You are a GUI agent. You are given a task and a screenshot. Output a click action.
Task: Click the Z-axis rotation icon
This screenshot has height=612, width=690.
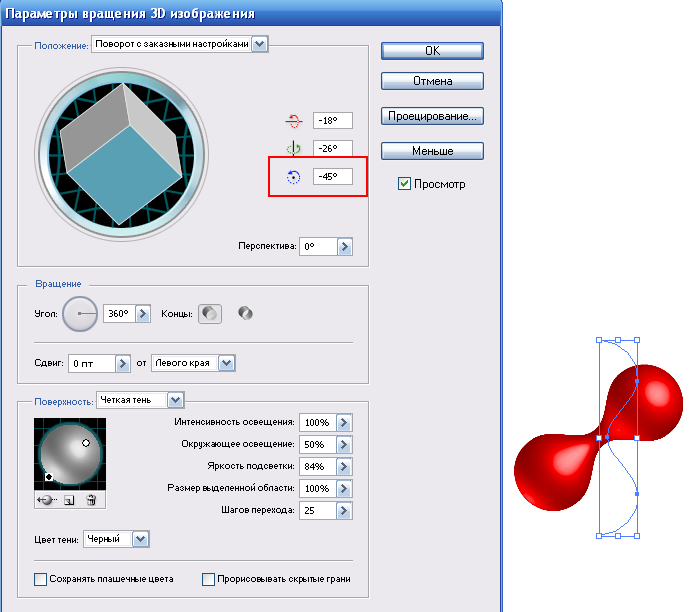(x=294, y=177)
